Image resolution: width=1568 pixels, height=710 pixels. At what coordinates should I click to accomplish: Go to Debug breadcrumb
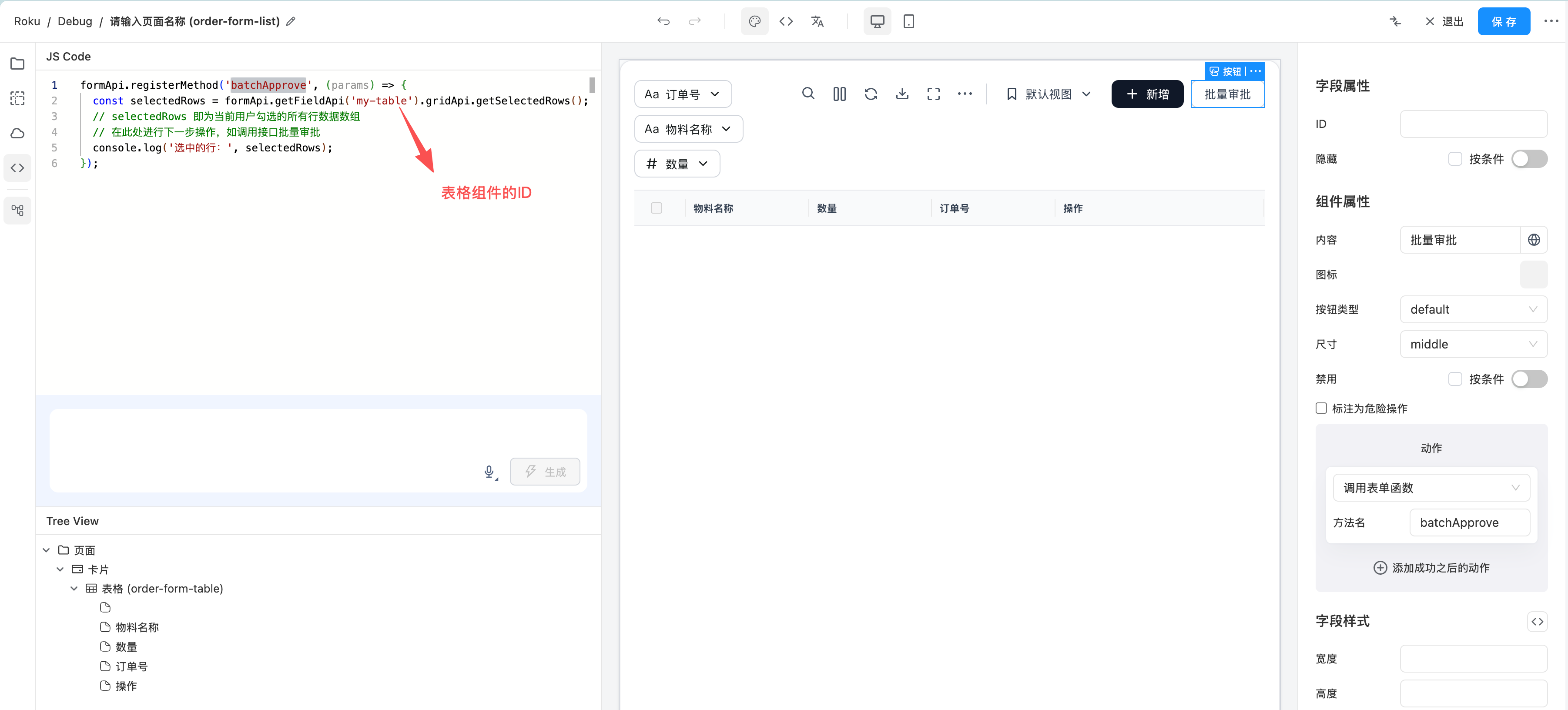(75, 21)
